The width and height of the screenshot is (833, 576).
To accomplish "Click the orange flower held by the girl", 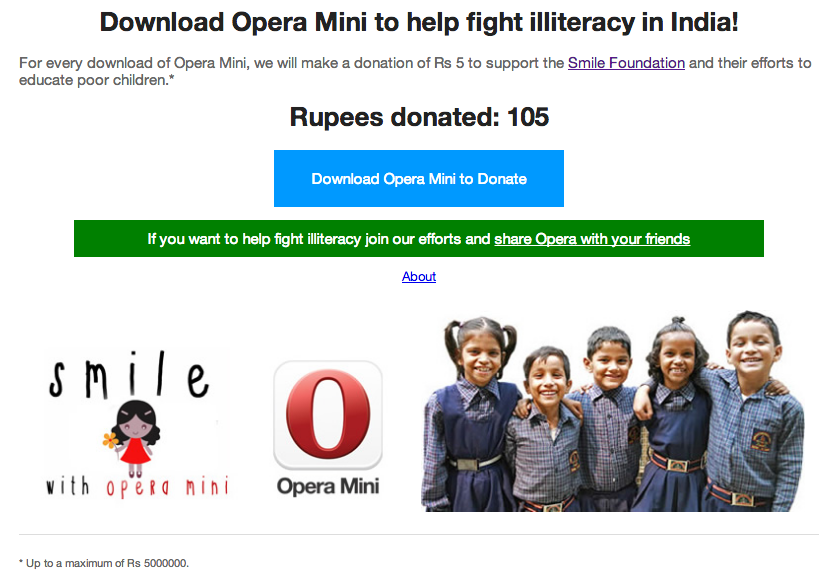I will (110, 441).
